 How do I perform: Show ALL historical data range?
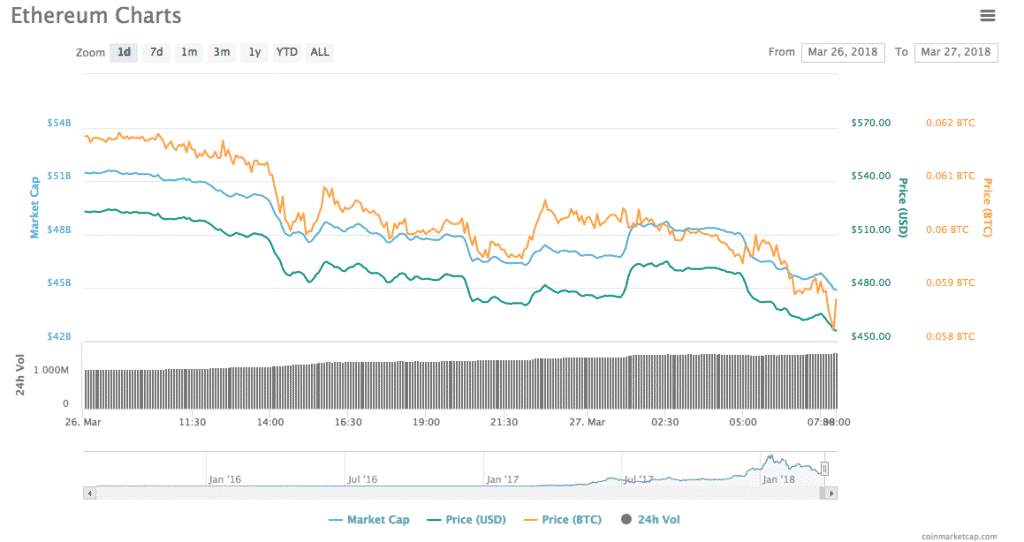click(x=319, y=52)
